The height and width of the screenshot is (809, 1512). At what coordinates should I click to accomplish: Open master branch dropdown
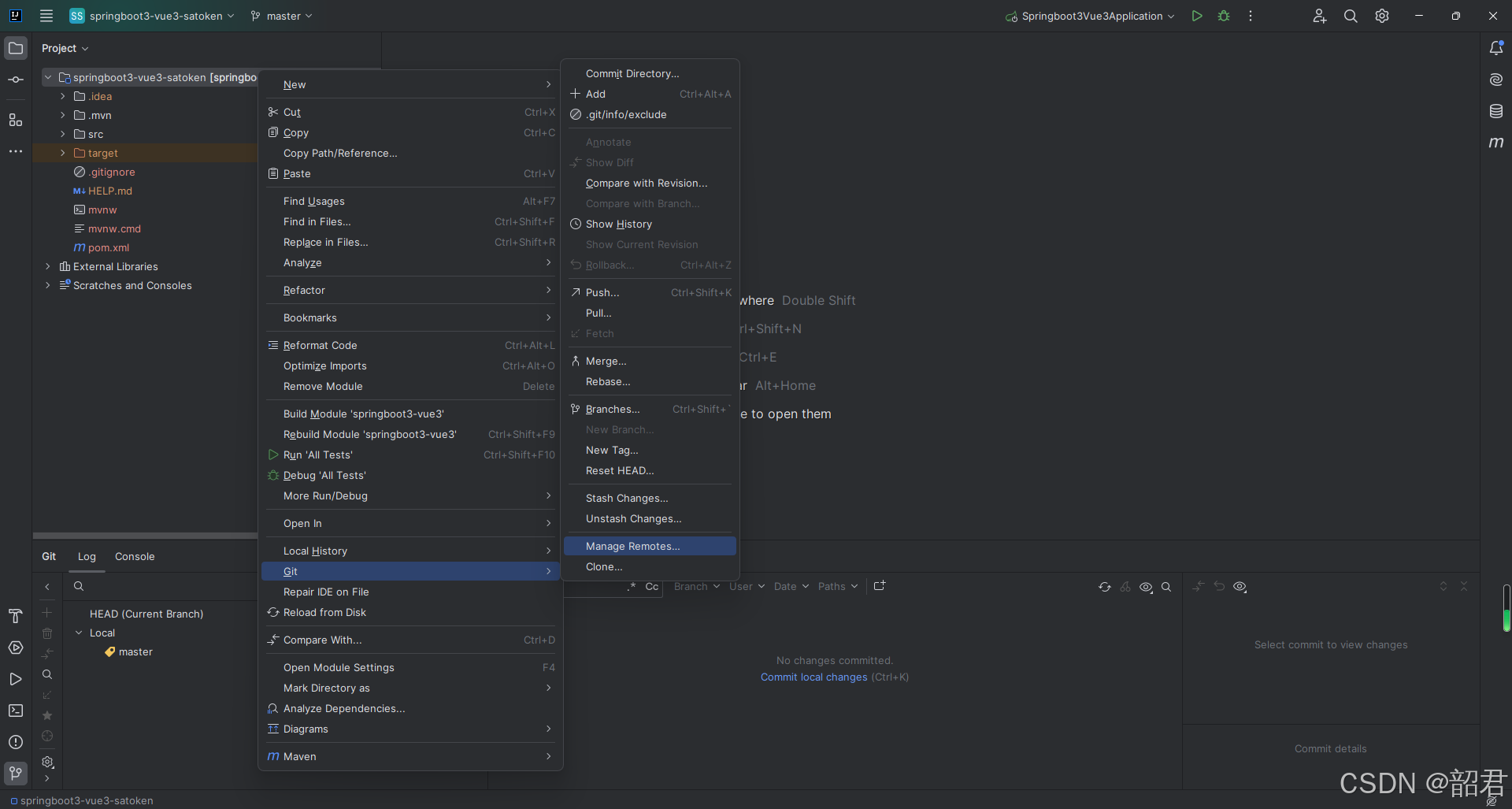click(x=281, y=16)
